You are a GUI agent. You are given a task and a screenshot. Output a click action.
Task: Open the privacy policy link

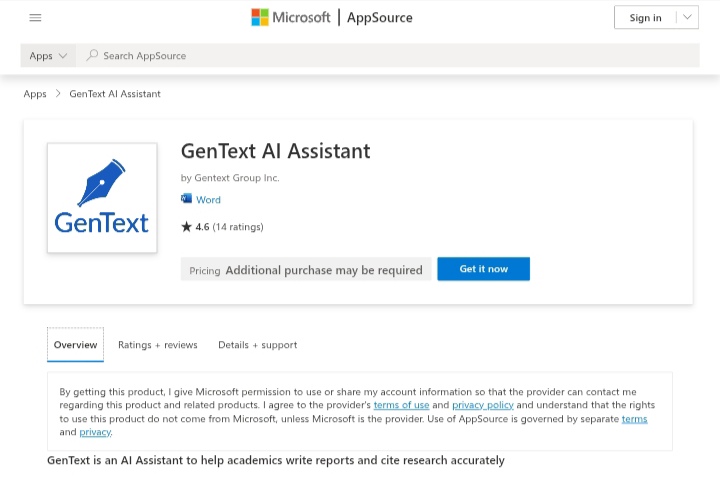pyautogui.click(x=483, y=405)
